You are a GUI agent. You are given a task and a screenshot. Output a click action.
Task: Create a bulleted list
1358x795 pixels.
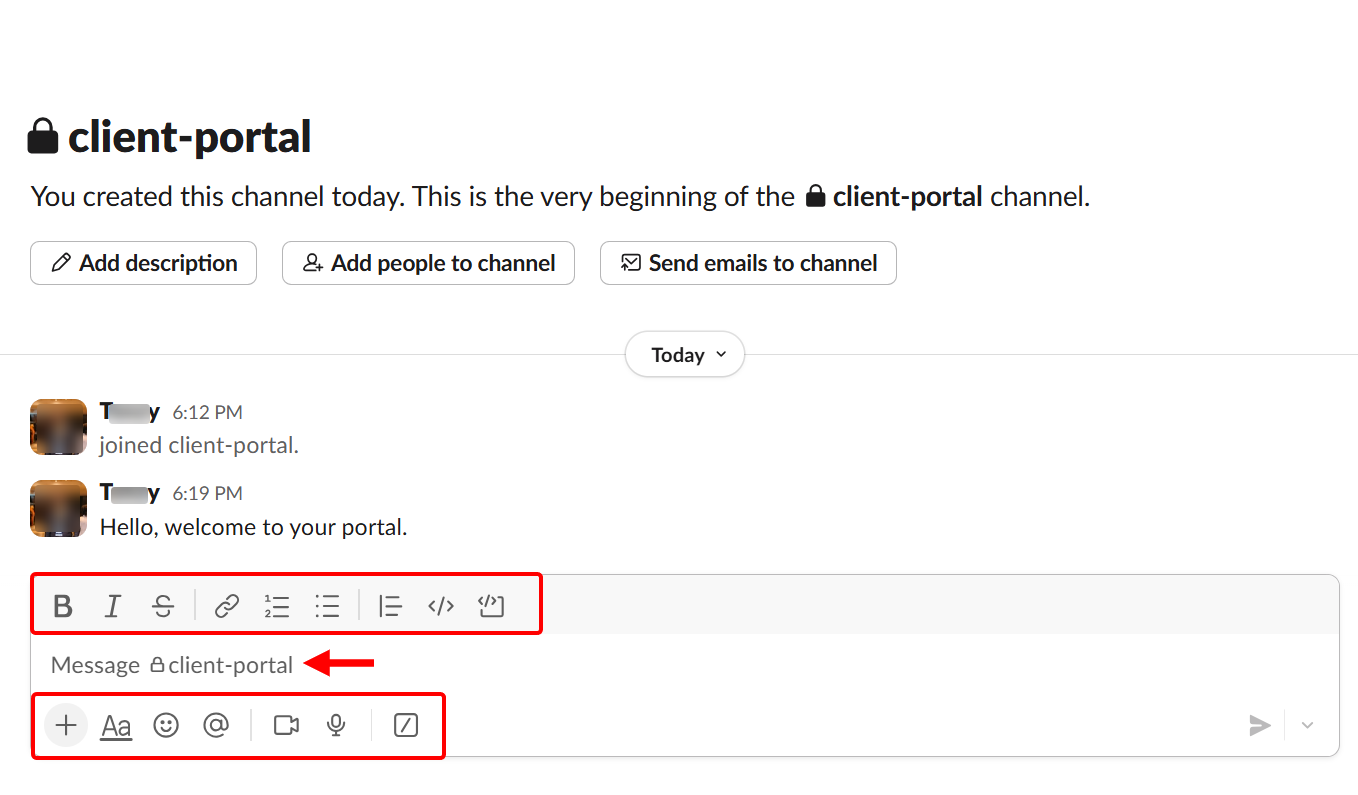[328, 605]
